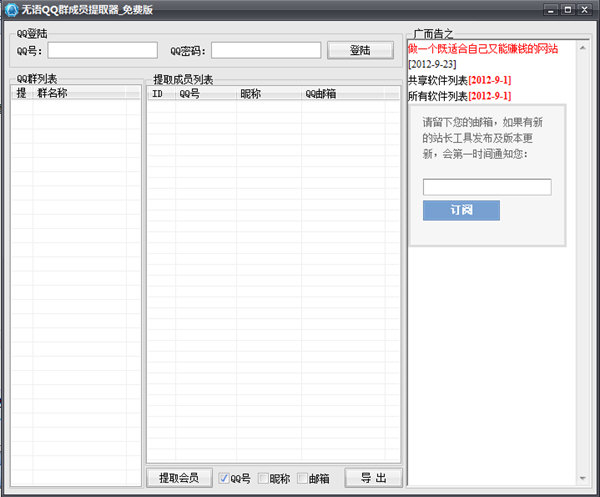Click the 导出 export button
Viewport: 600px width, 497px height.
tap(373, 478)
